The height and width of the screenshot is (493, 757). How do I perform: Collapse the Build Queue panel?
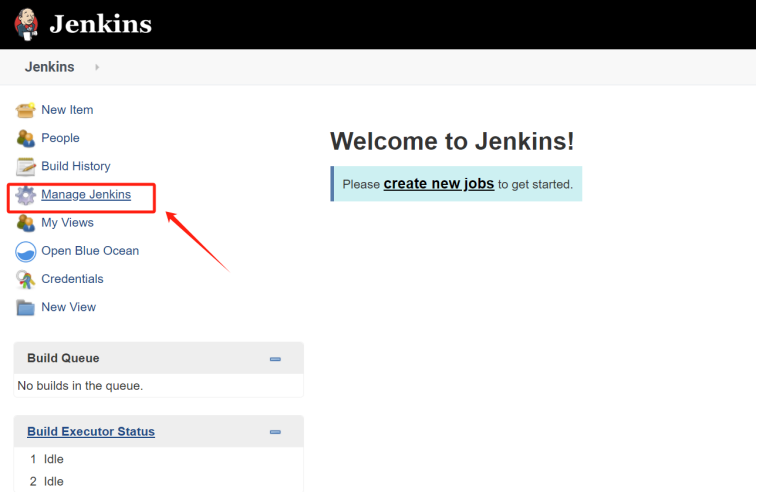(275, 359)
